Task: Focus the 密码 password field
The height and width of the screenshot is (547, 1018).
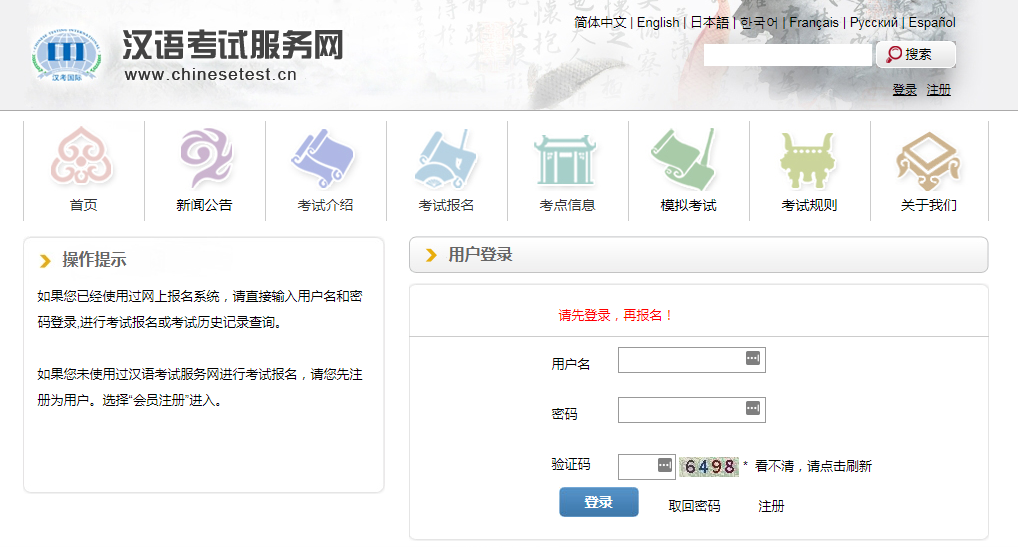Action: pyautogui.click(x=681, y=410)
